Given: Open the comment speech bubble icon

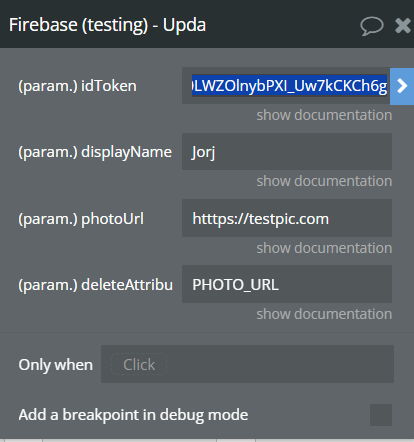Looking at the screenshot, I should [x=372, y=26].
